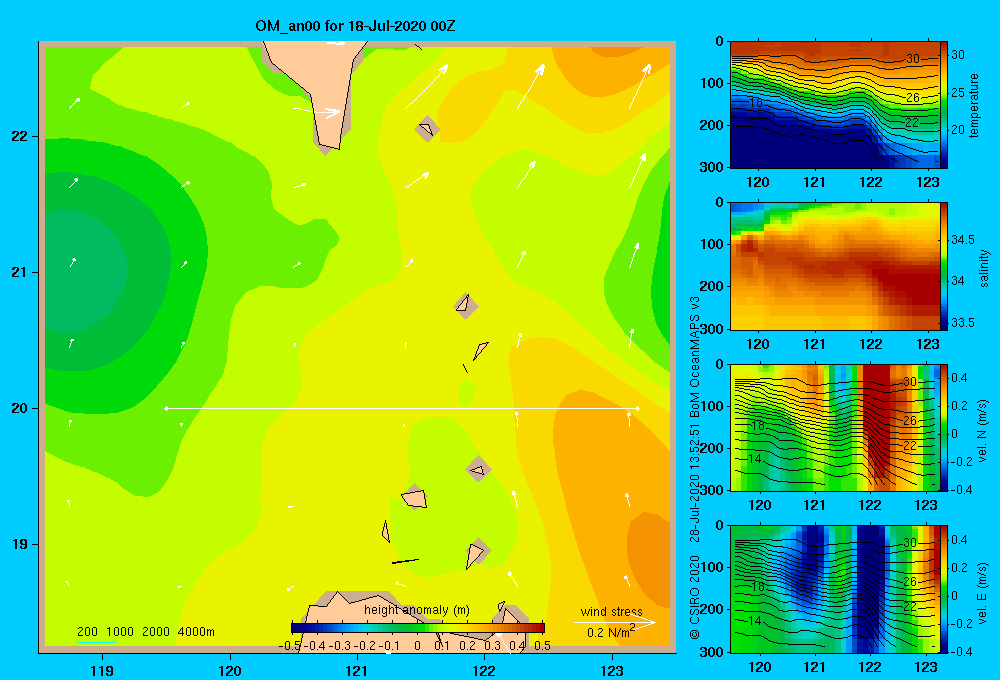
Task: Click longitude label 122 below the main map
Action: (484, 671)
